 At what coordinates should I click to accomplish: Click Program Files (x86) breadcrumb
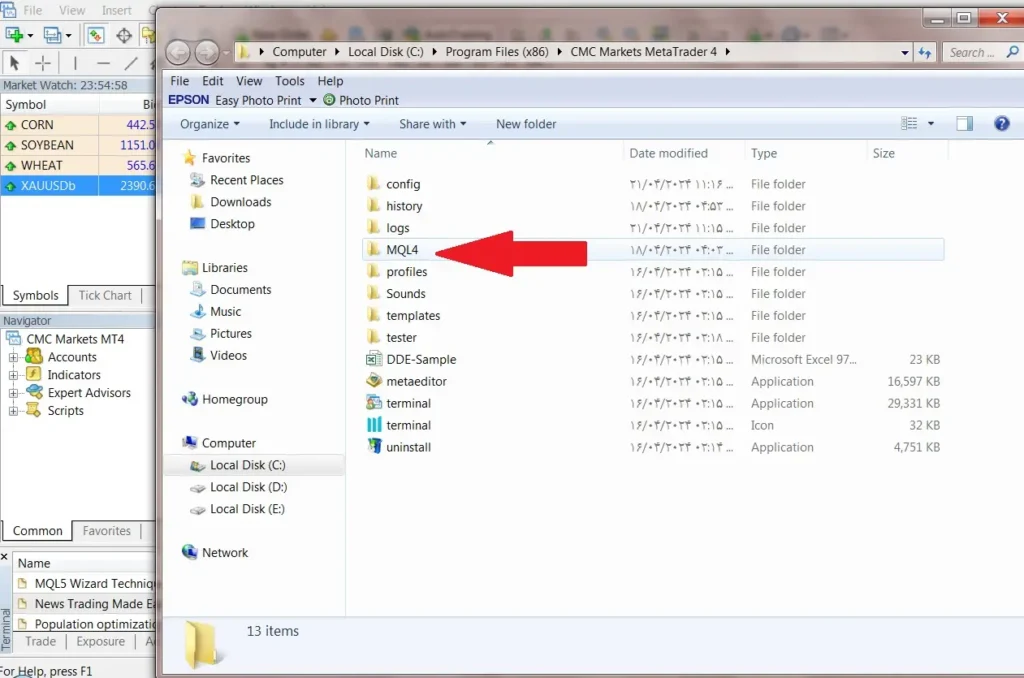(496, 52)
